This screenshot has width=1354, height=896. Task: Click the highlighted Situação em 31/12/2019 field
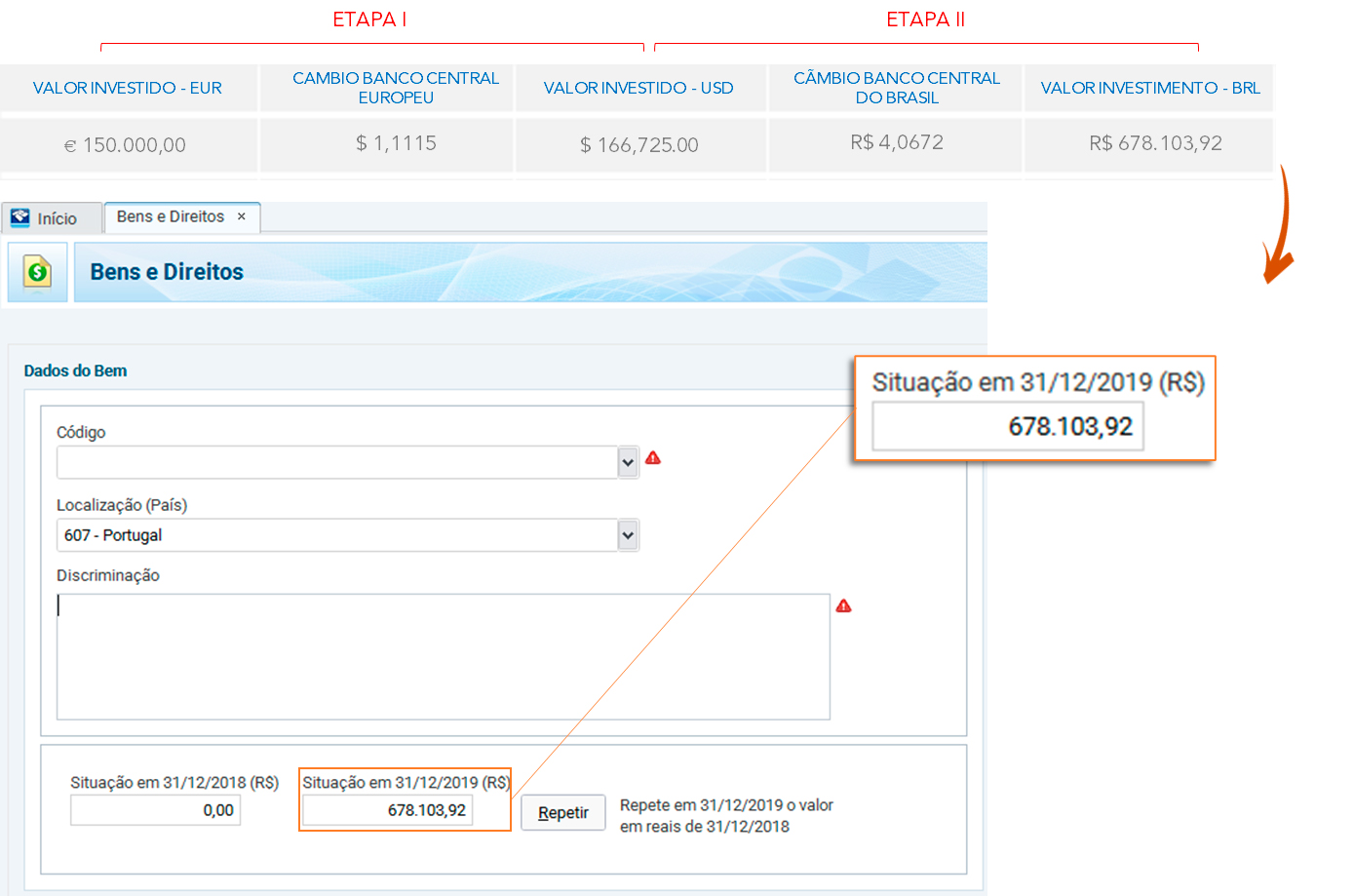click(387, 810)
